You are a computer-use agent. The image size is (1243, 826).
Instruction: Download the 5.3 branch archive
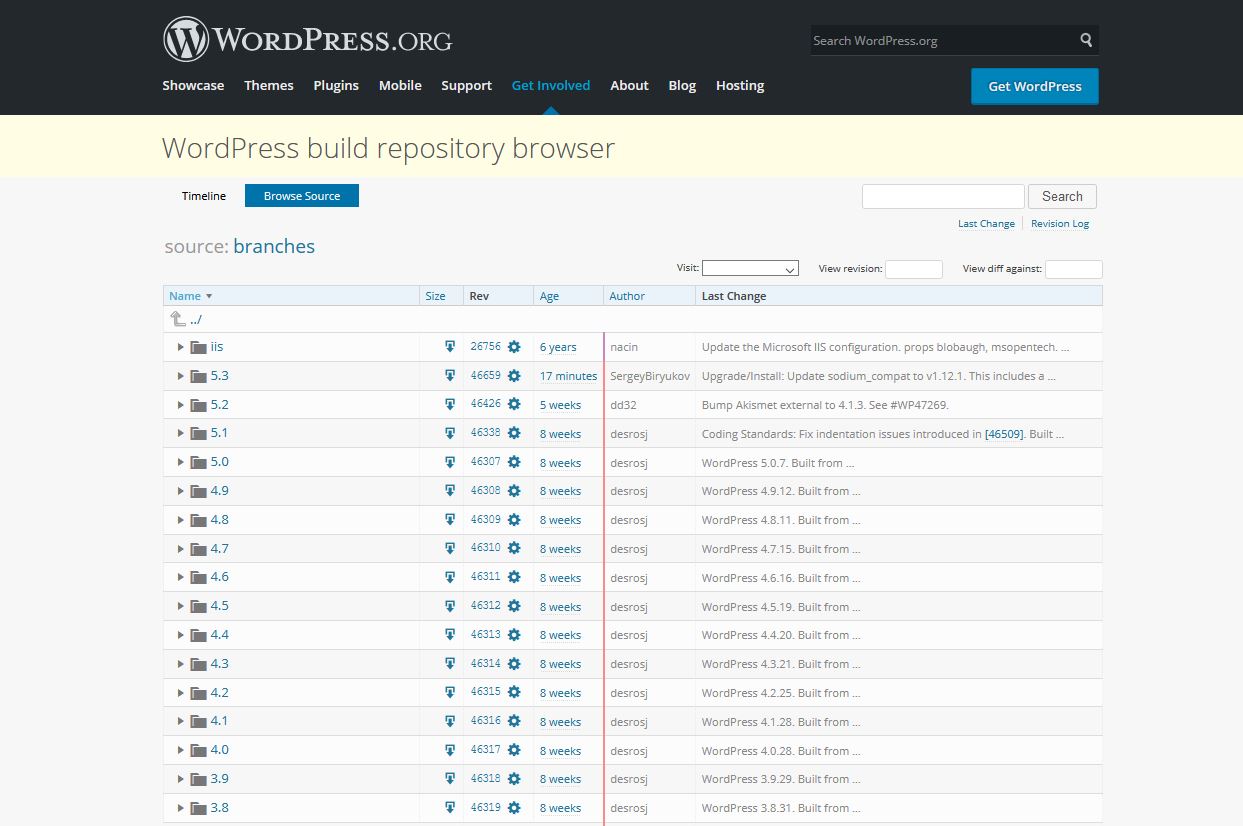(x=450, y=376)
